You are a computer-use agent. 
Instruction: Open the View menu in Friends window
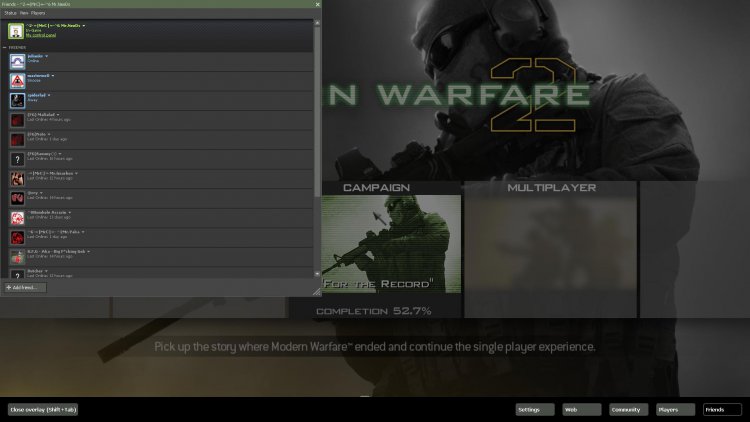coord(24,13)
